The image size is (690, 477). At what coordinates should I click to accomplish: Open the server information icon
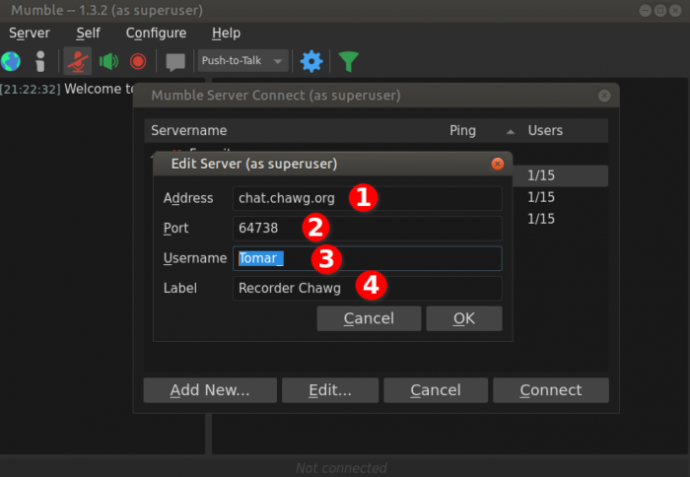click(40, 61)
